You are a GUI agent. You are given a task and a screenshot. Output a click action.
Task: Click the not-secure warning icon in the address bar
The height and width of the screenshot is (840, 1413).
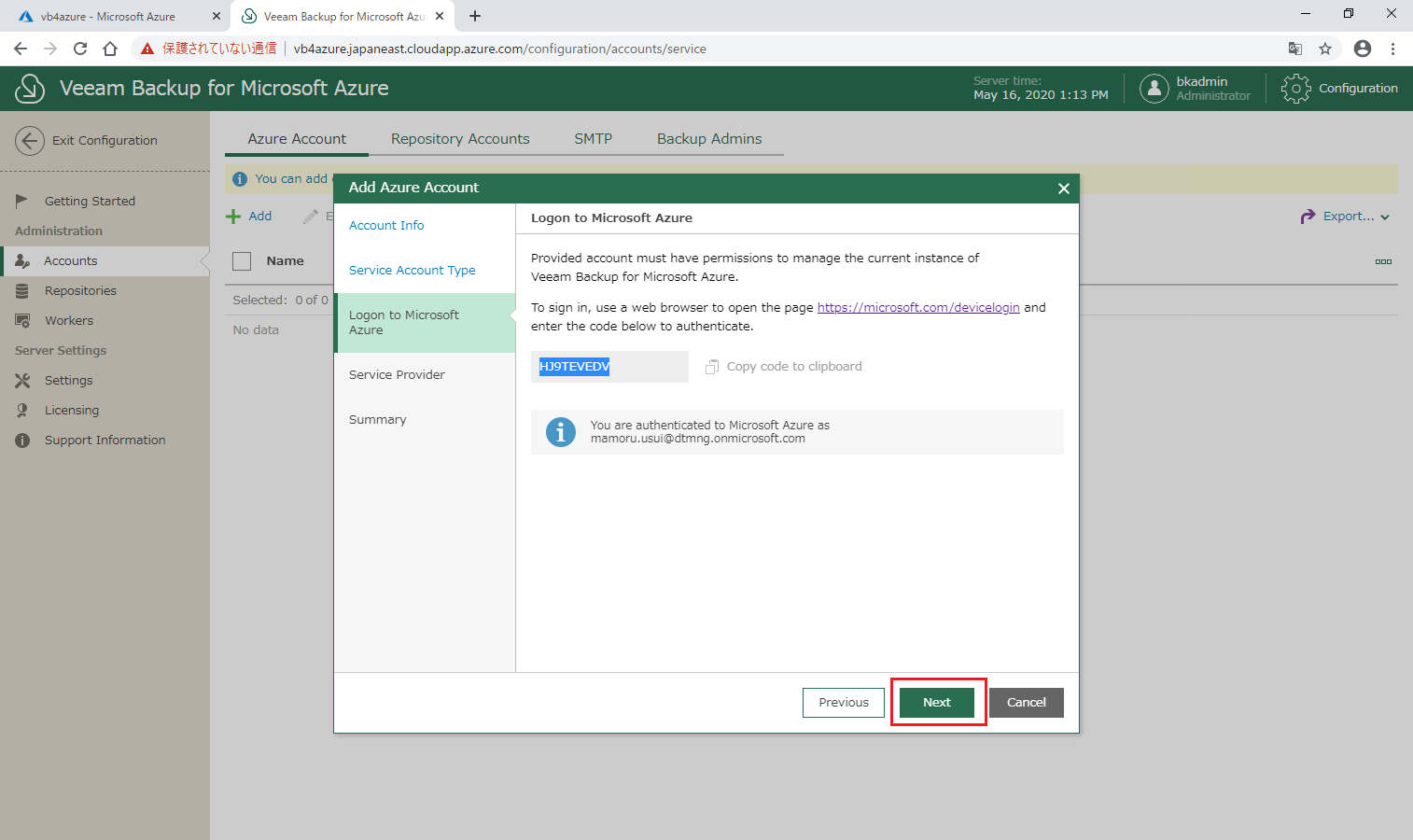[147, 49]
